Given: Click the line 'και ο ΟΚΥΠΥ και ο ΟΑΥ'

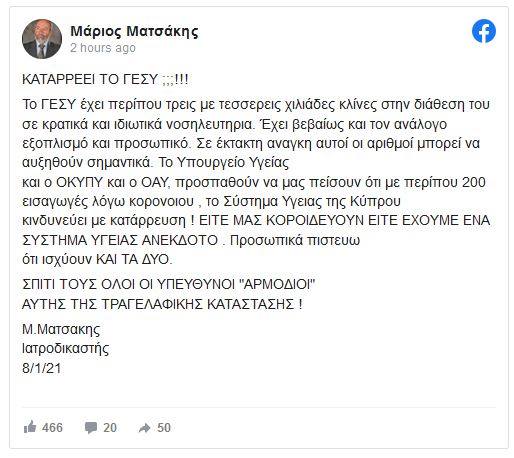Looking at the screenshot, I should 254,182.
